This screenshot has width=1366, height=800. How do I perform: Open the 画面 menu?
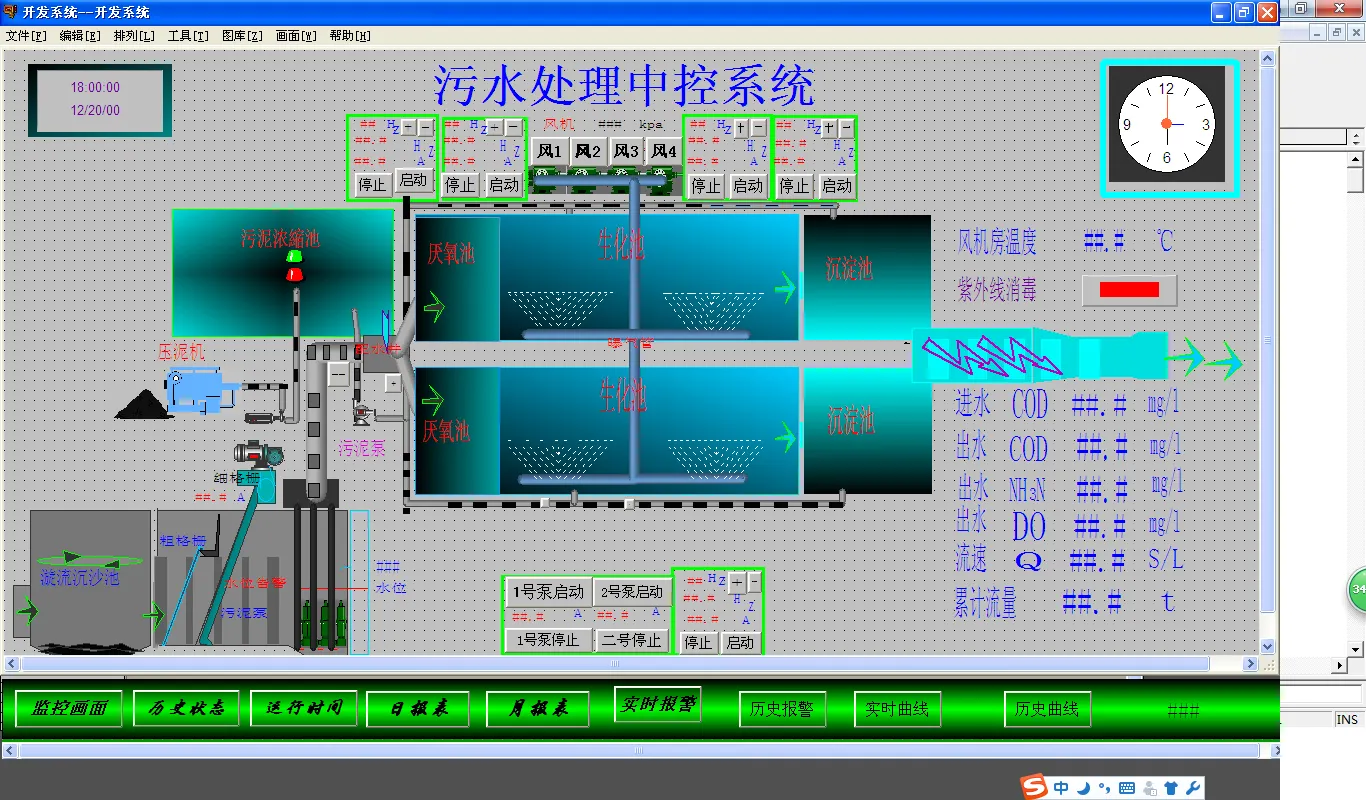pyautogui.click(x=296, y=35)
